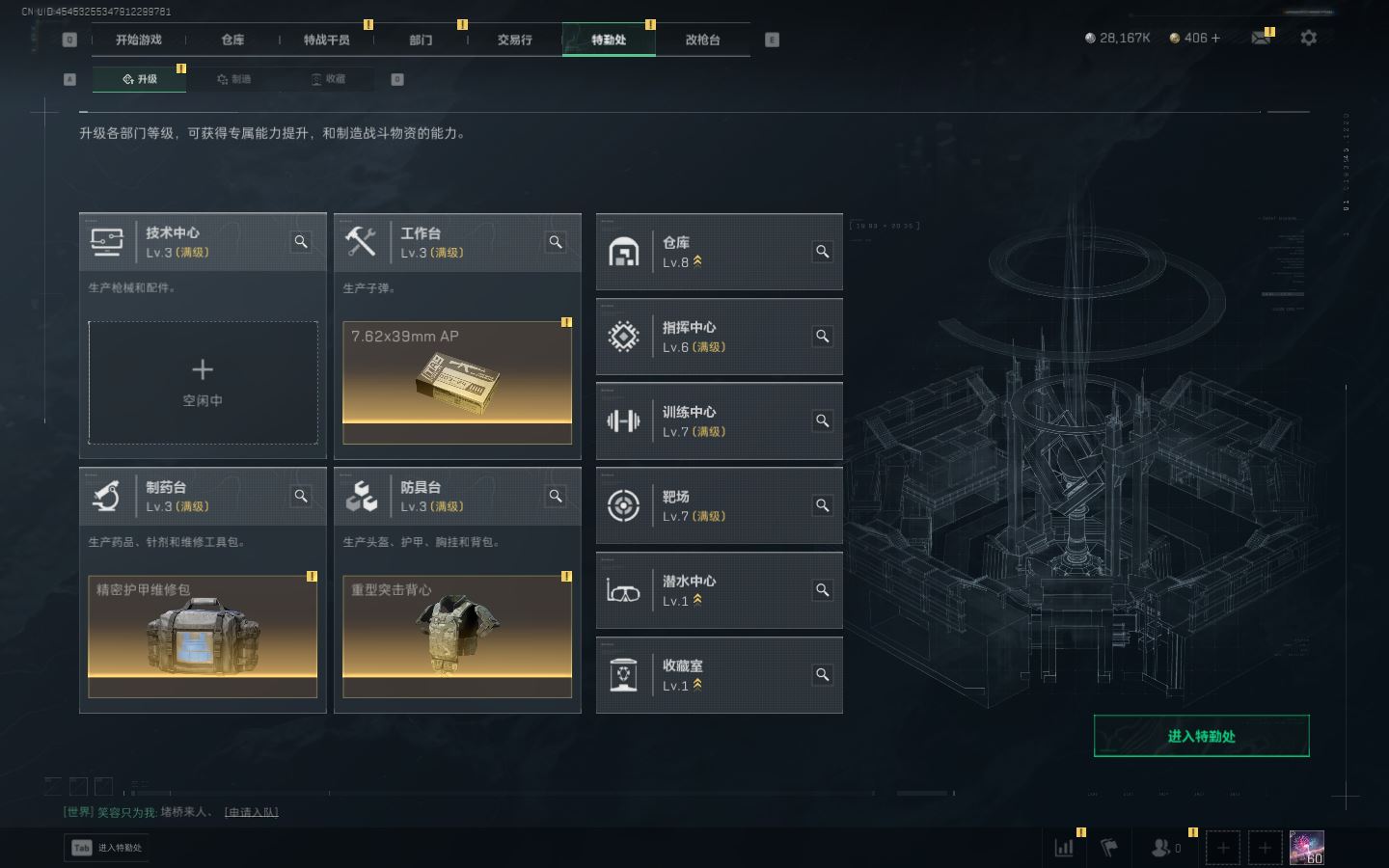1389x868 pixels.
Task: Switch to the 交易行 tab
Action: click(514, 40)
